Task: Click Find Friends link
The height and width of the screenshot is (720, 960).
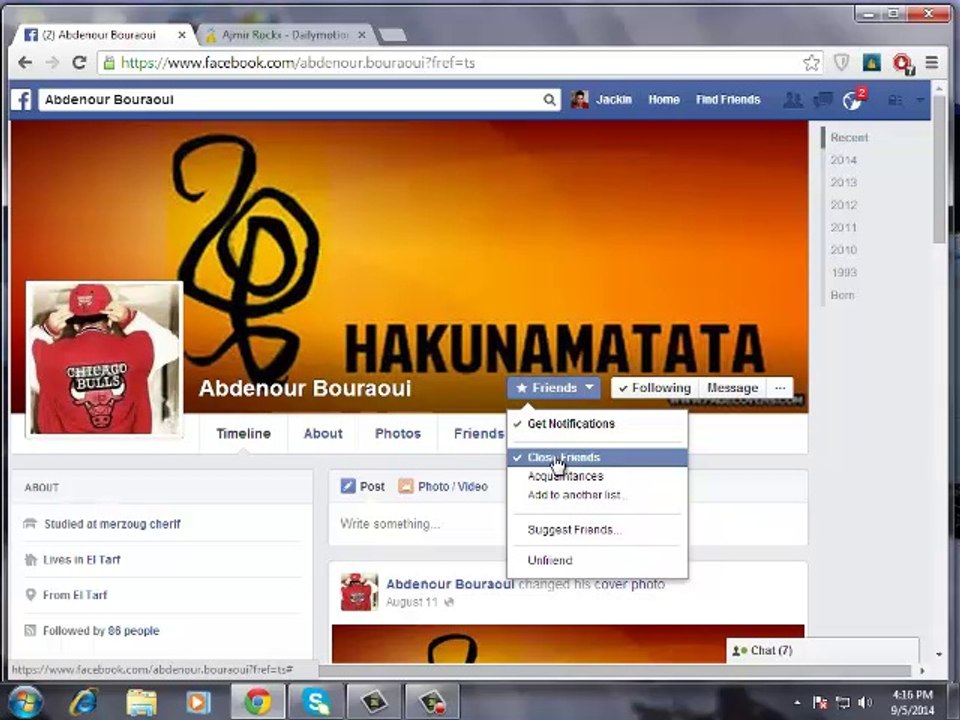Action: pos(728,100)
